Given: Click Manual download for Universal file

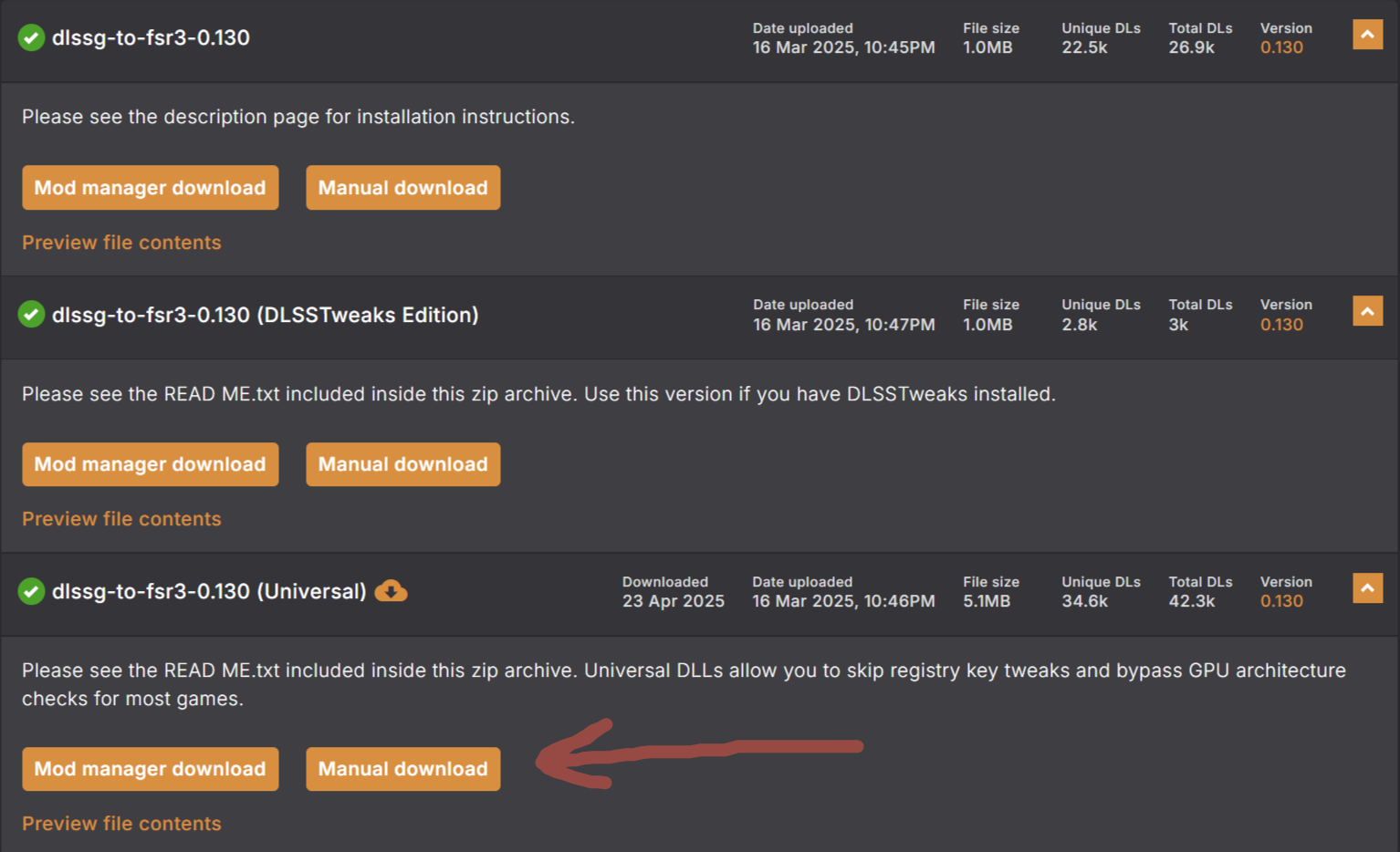Looking at the screenshot, I should pos(402,769).
